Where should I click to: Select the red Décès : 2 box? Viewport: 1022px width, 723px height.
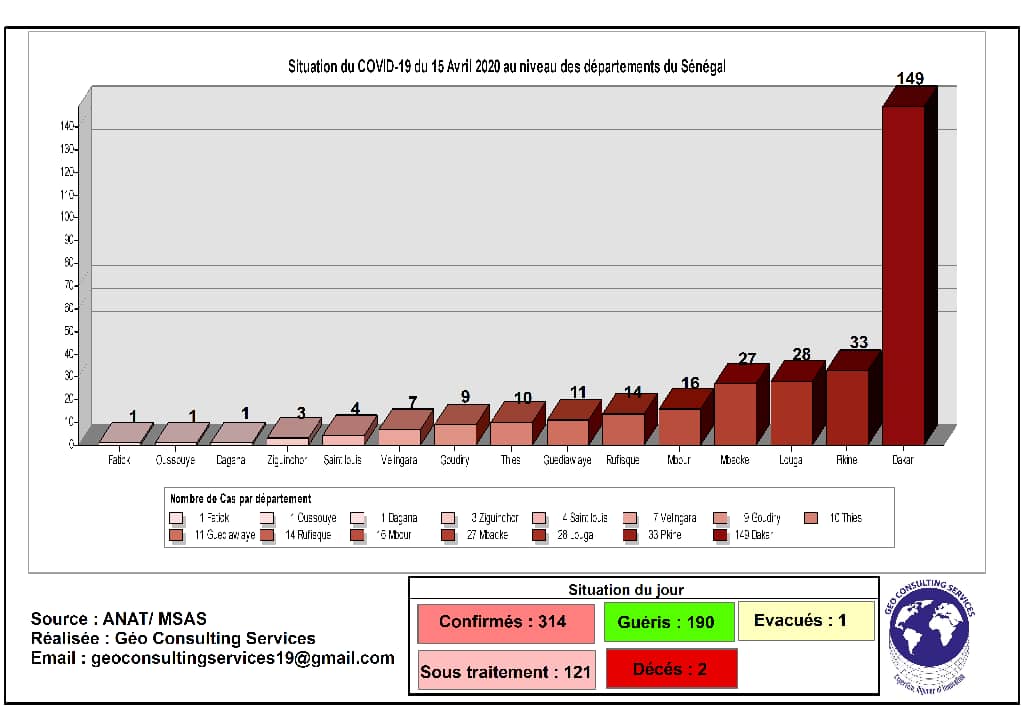[x=671, y=668]
